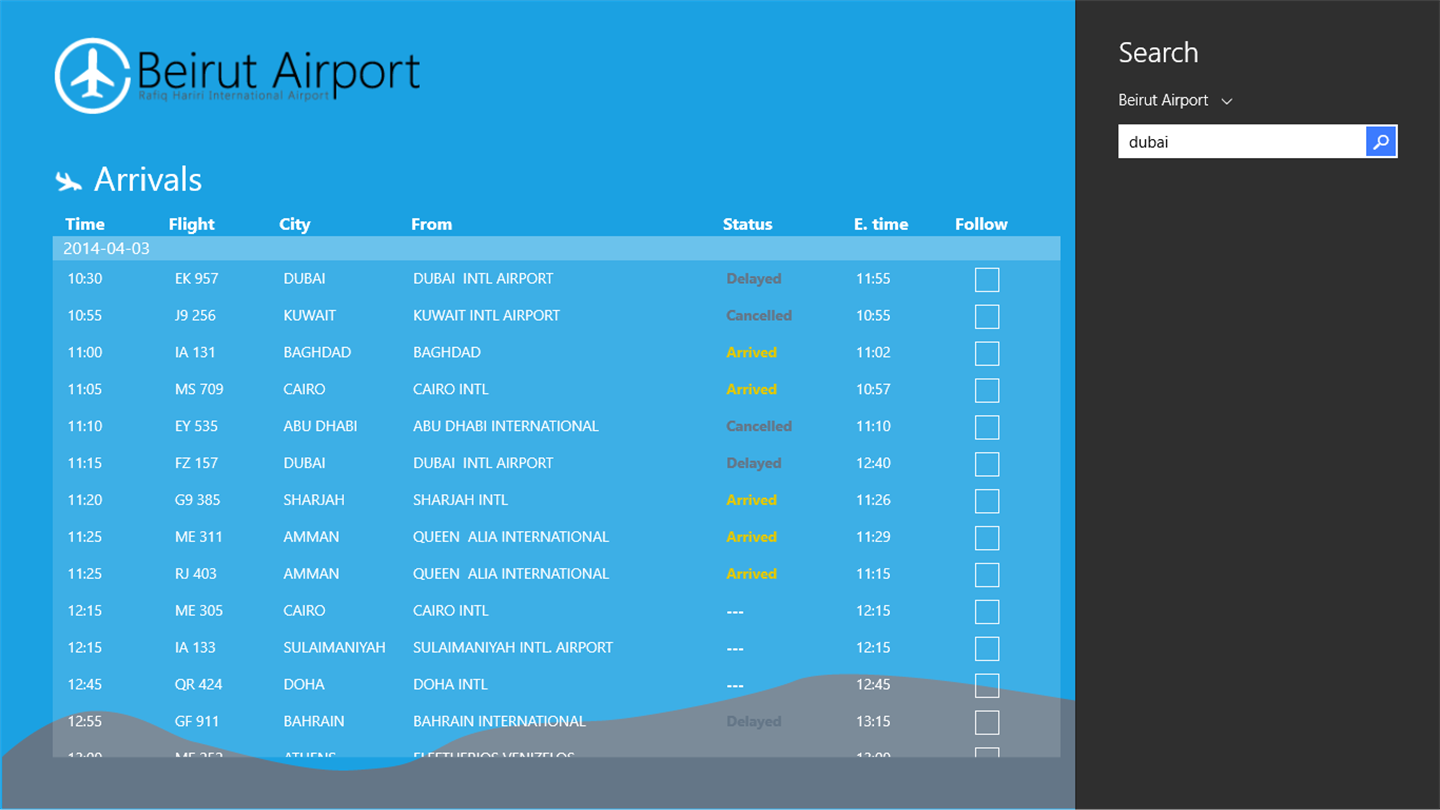Select flight number EK 957
1440x810 pixels.
point(196,279)
